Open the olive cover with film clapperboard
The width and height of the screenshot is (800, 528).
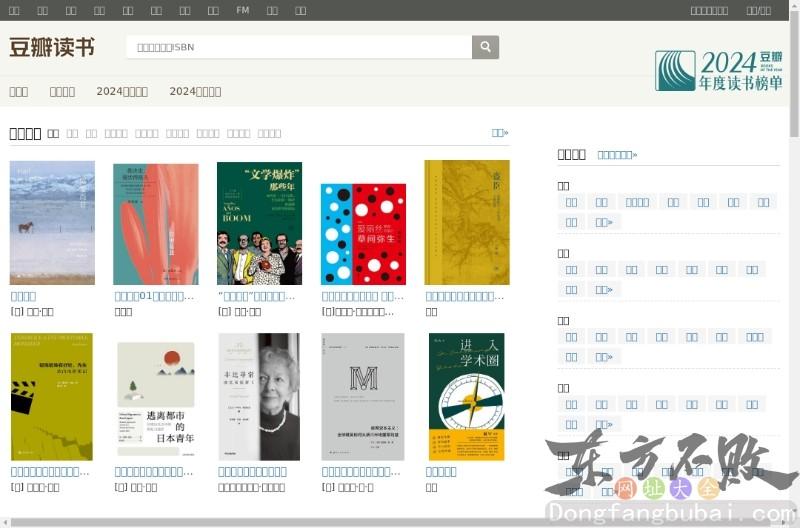[x=51, y=397]
